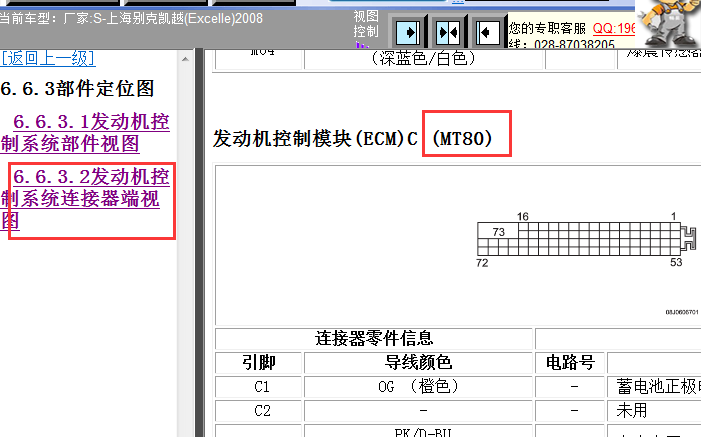Click the 连接器零件信息 table header

[374, 338]
